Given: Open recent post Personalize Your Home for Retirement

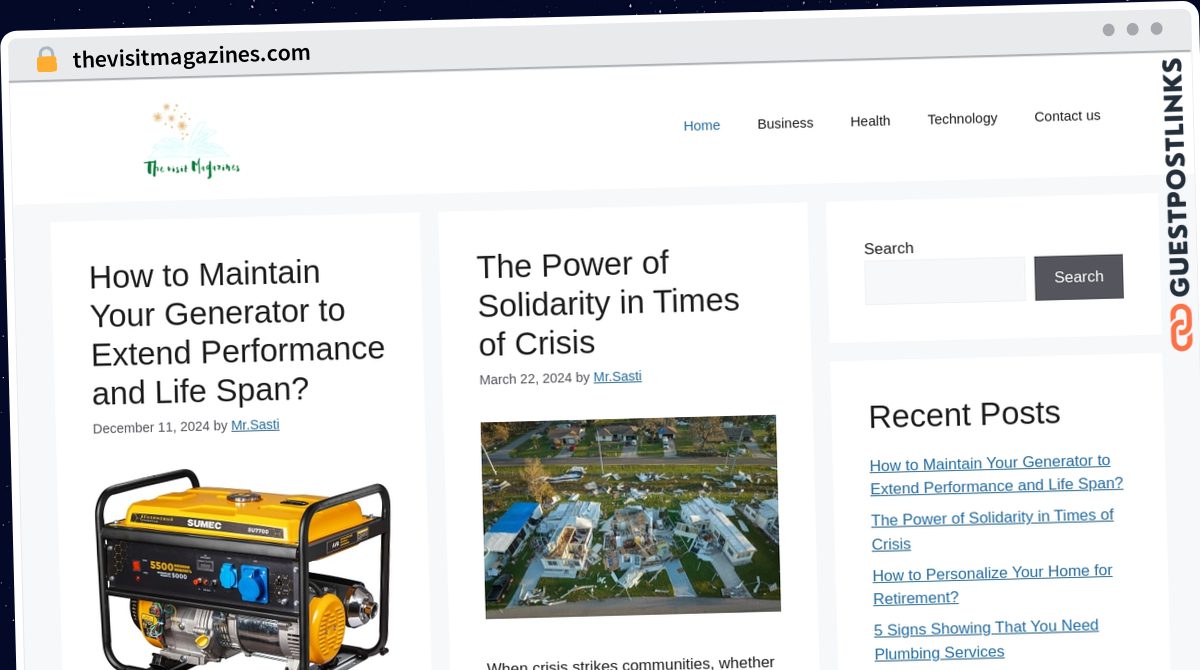Looking at the screenshot, I should 992,585.
